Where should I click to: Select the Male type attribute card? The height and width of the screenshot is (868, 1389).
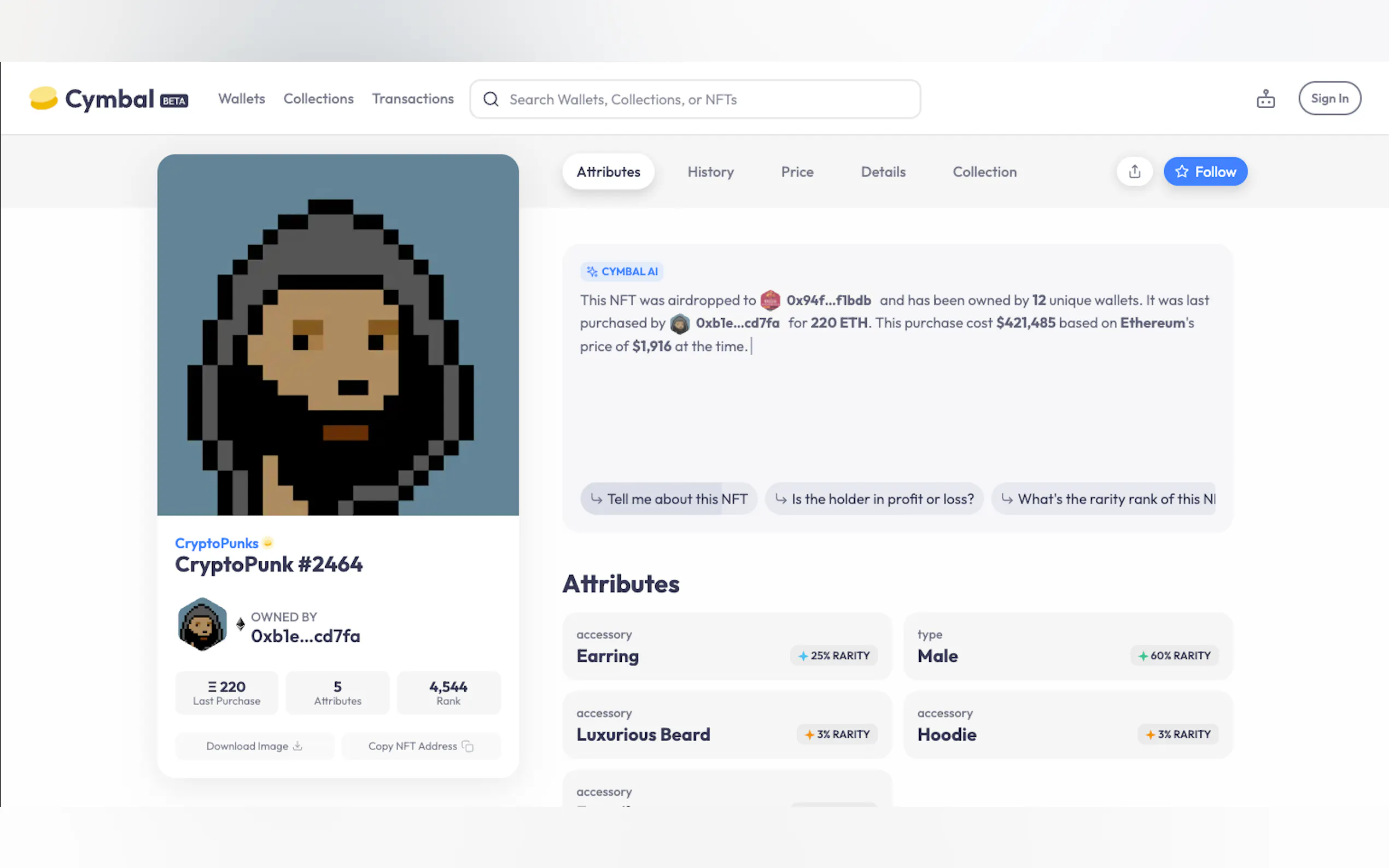click(x=1067, y=647)
